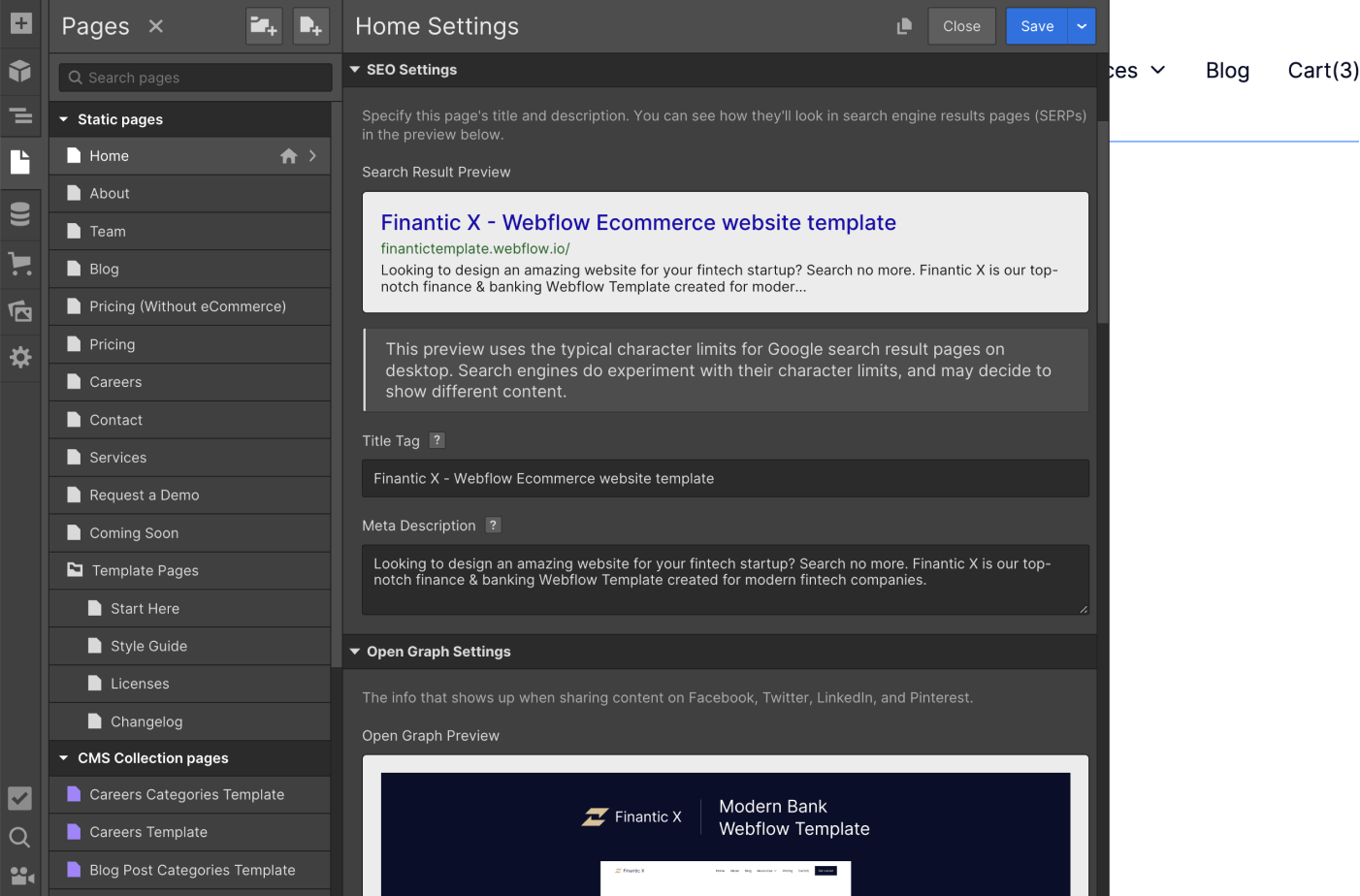Expand the nav dropdown chevron on canvas
This screenshot has width=1360, height=896.
click(x=1157, y=70)
